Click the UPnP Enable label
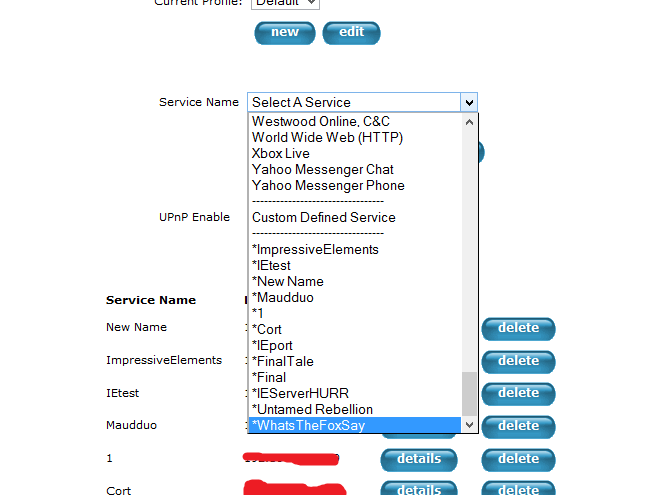This screenshot has width=655, height=495. pos(194,217)
